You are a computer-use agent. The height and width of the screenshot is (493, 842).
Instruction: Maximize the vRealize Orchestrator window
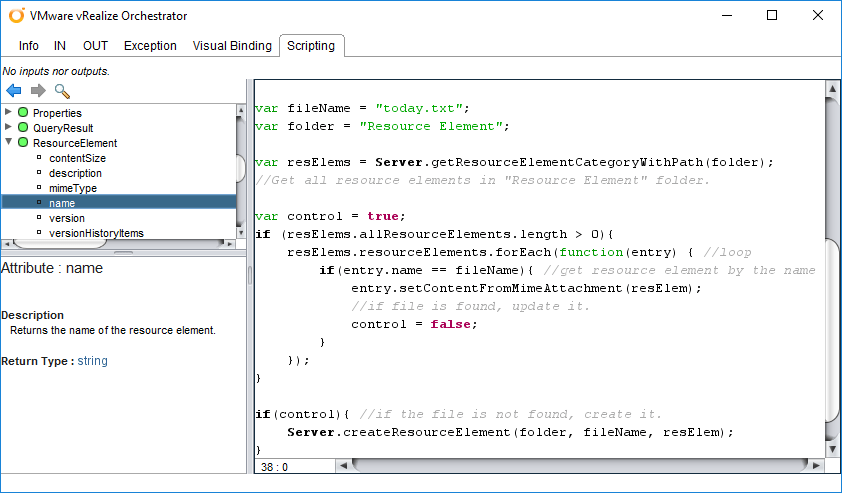click(x=772, y=15)
